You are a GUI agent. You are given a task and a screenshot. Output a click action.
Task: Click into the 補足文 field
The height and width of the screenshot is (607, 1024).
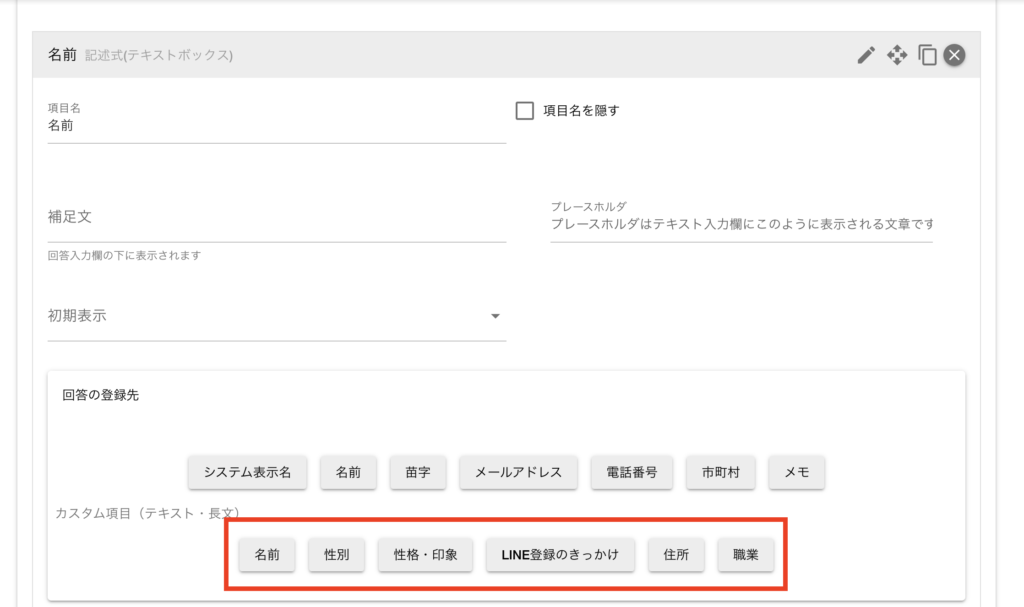click(x=276, y=217)
